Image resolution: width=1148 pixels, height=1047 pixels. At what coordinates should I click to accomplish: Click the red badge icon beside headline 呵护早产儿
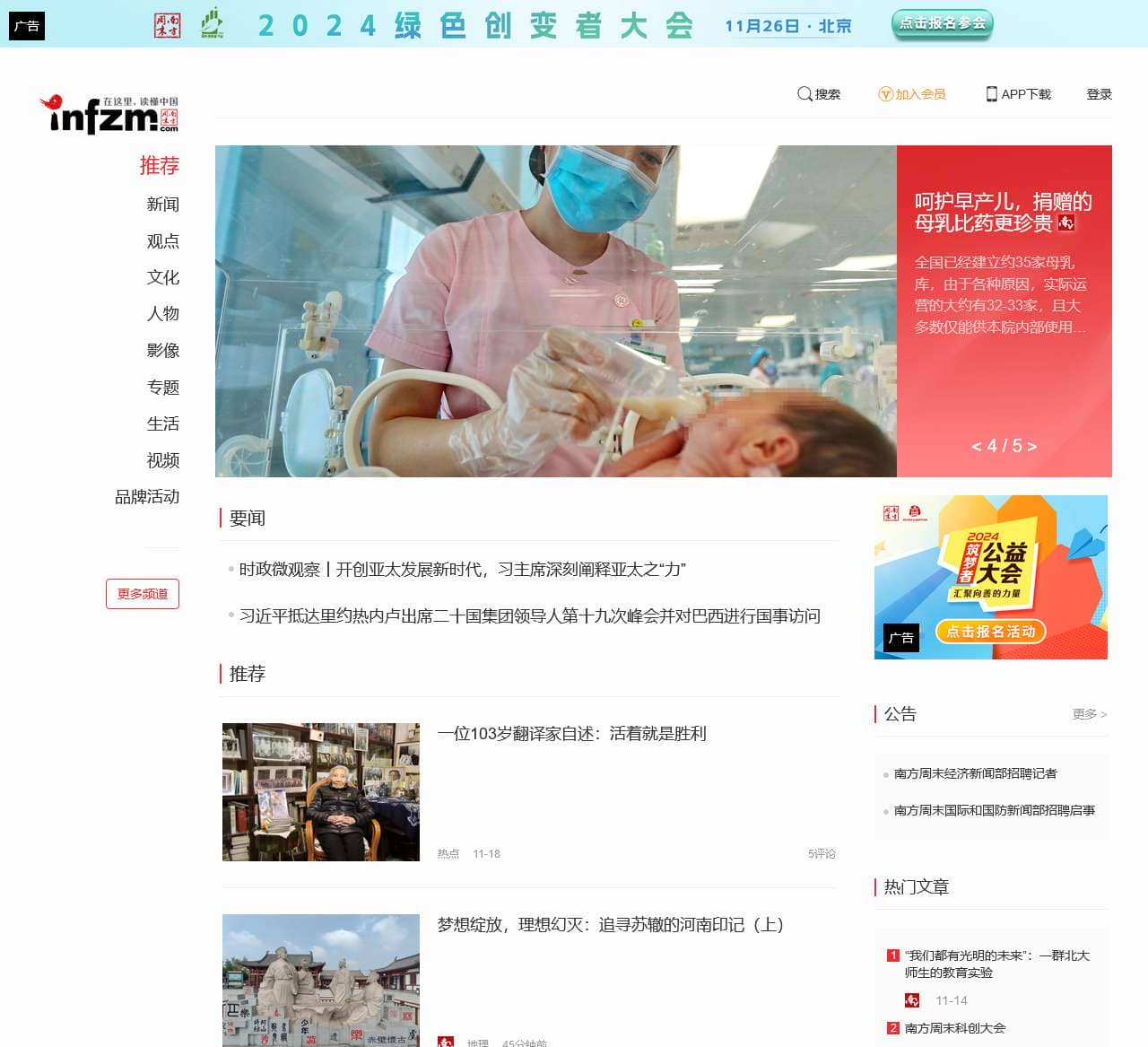tap(1066, 222)
